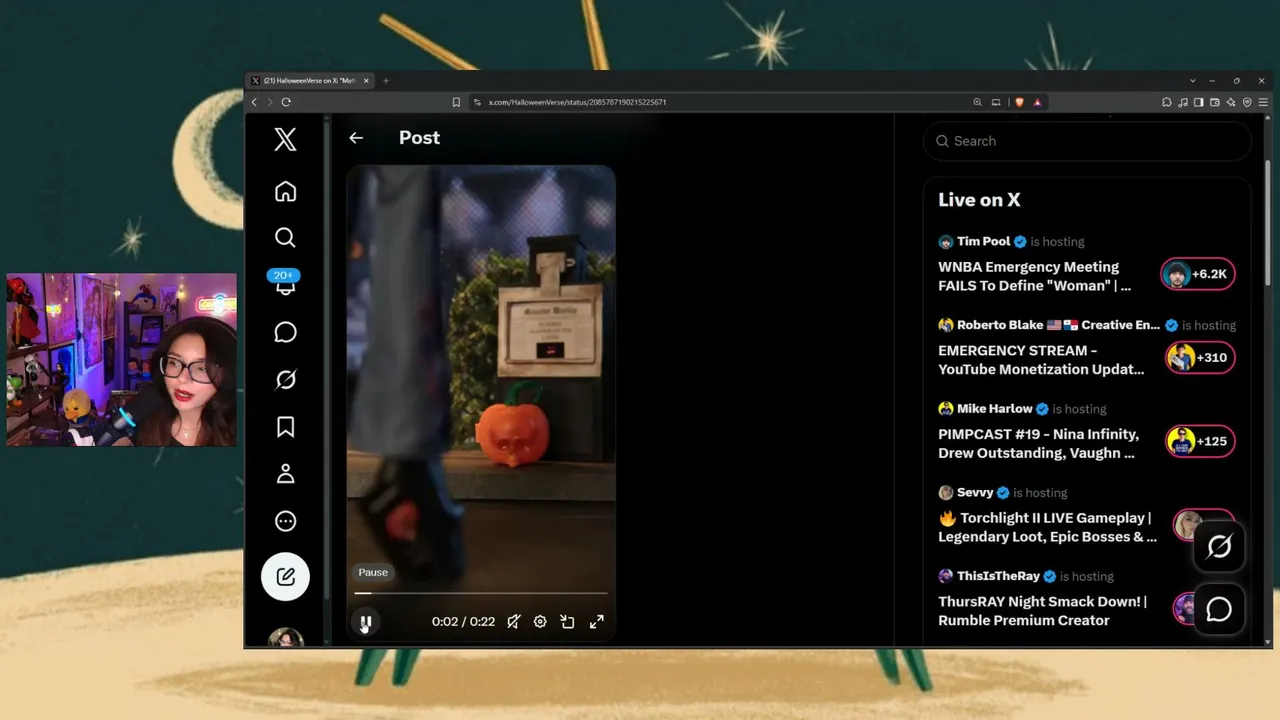Open Roberto Blake's EMERGENCY STREAM listing
Screen dimensions: 1280x720
click(1041, 360)
